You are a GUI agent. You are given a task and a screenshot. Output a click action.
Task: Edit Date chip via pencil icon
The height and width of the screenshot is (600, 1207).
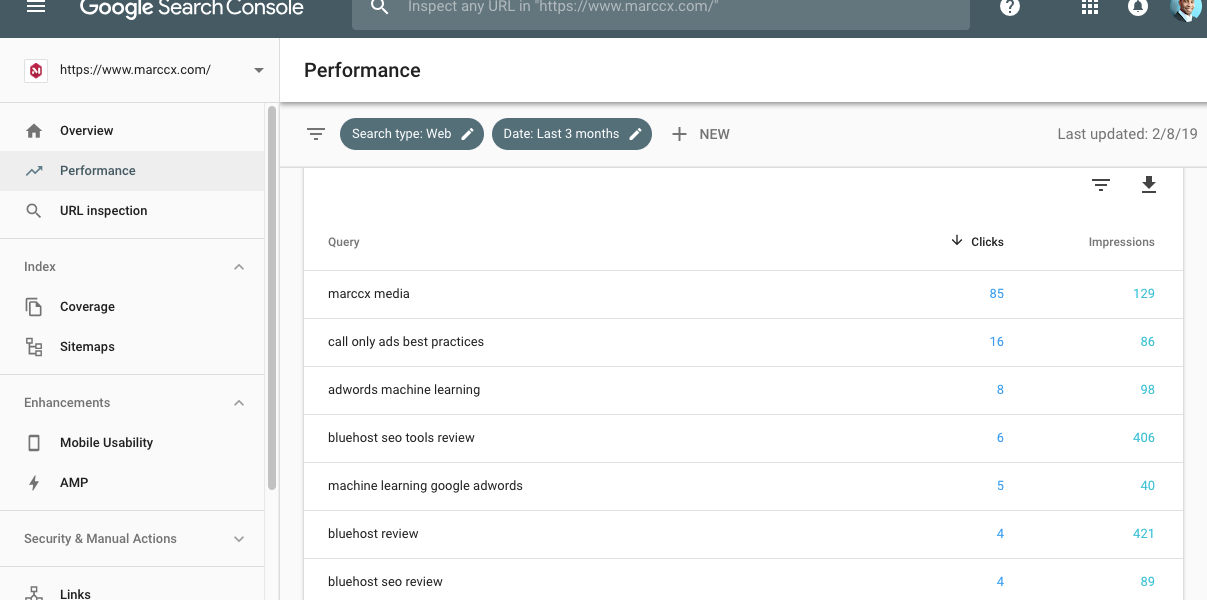tap(635, 134)
